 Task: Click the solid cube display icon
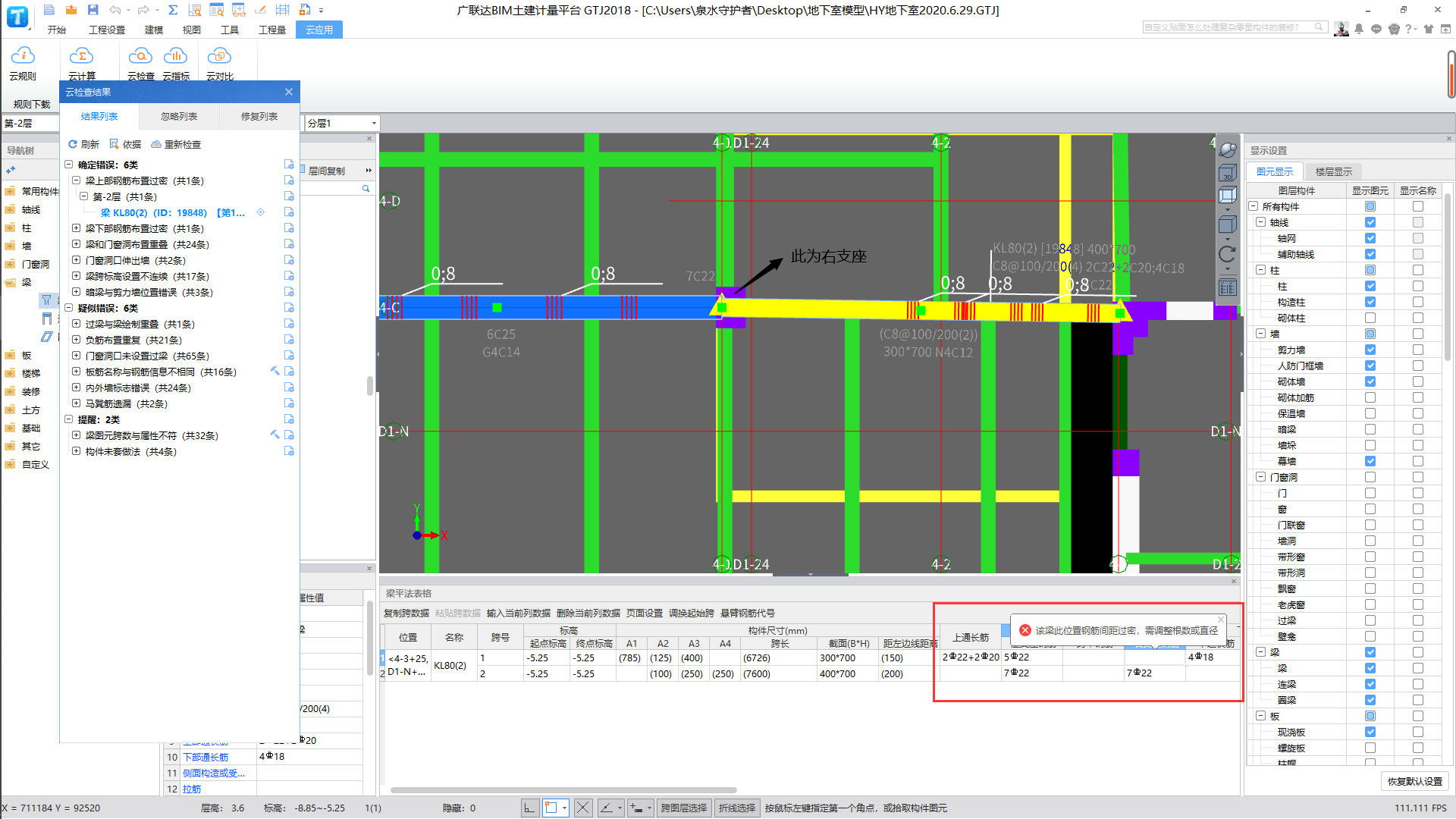(x=1228, y=225)
